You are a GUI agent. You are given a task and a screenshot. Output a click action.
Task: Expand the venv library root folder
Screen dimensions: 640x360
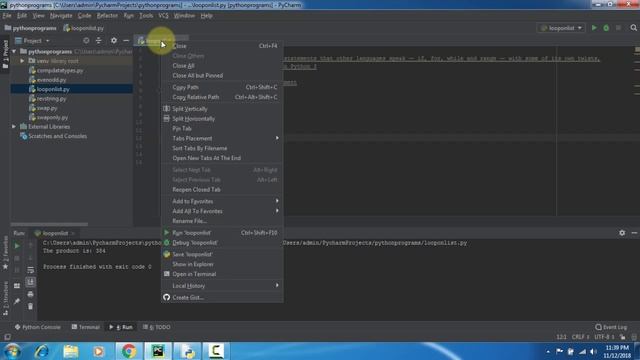[22, 61]
